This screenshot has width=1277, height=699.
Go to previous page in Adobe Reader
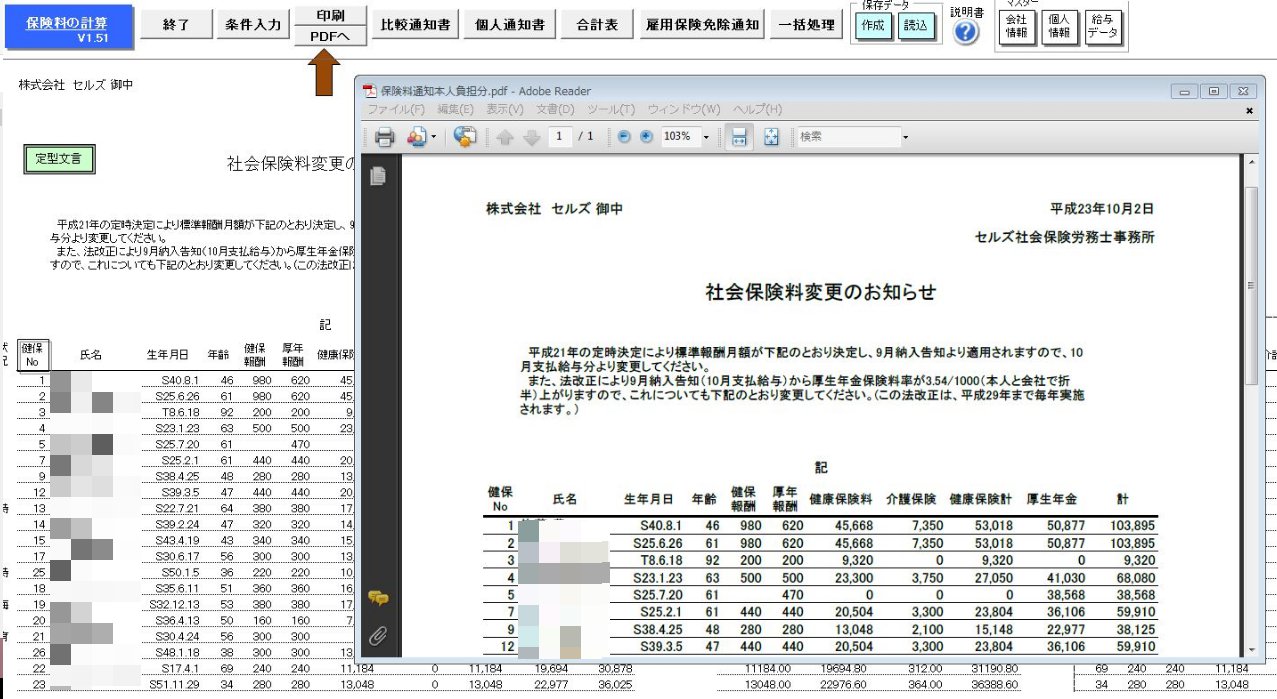[x=505, y=138]
